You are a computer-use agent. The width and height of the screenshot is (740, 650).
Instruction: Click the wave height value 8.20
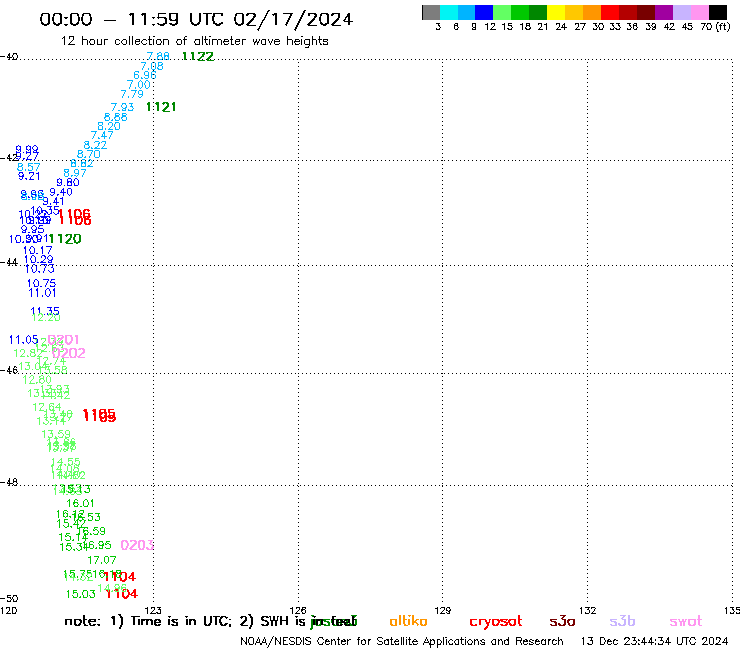tap(109, 126)
